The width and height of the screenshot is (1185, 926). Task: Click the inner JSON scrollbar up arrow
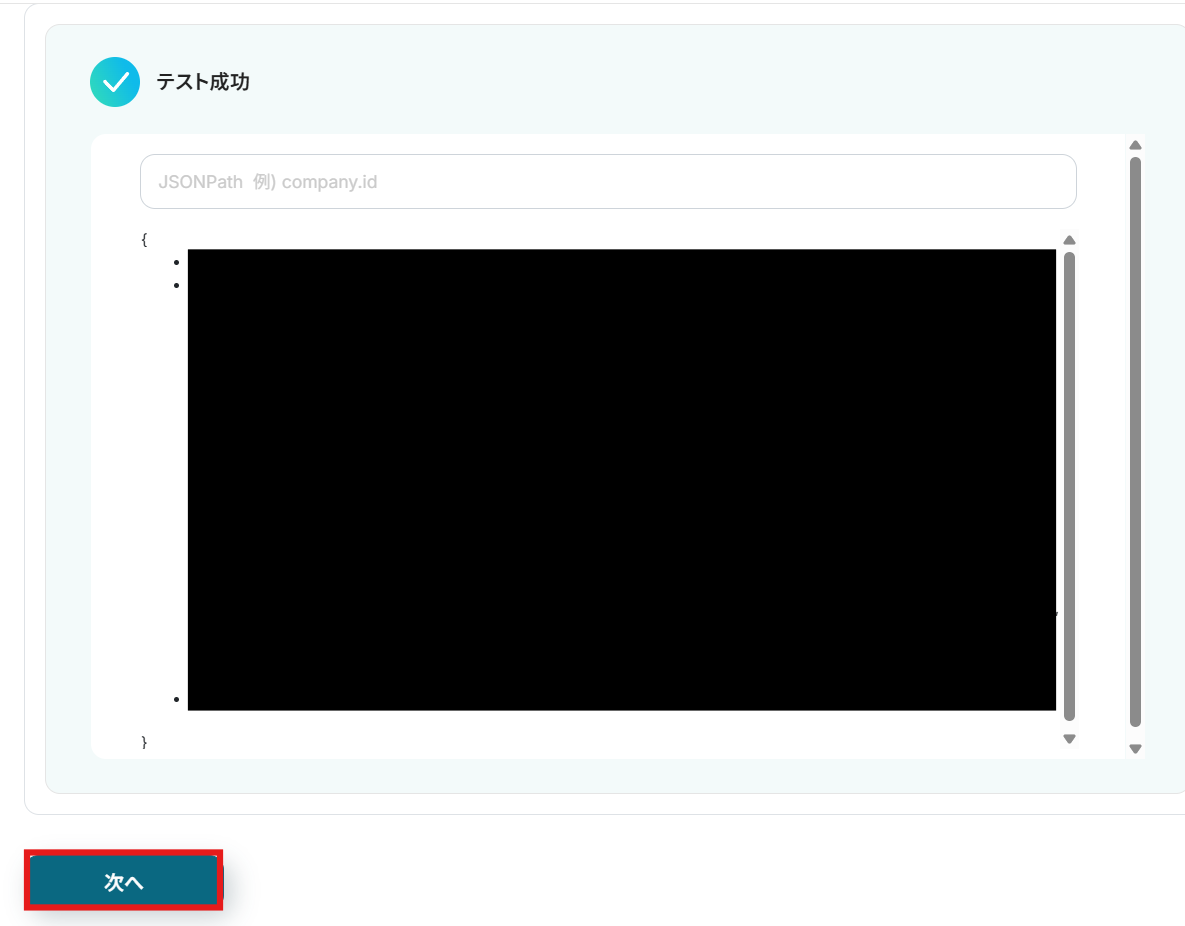(1069, 240)
